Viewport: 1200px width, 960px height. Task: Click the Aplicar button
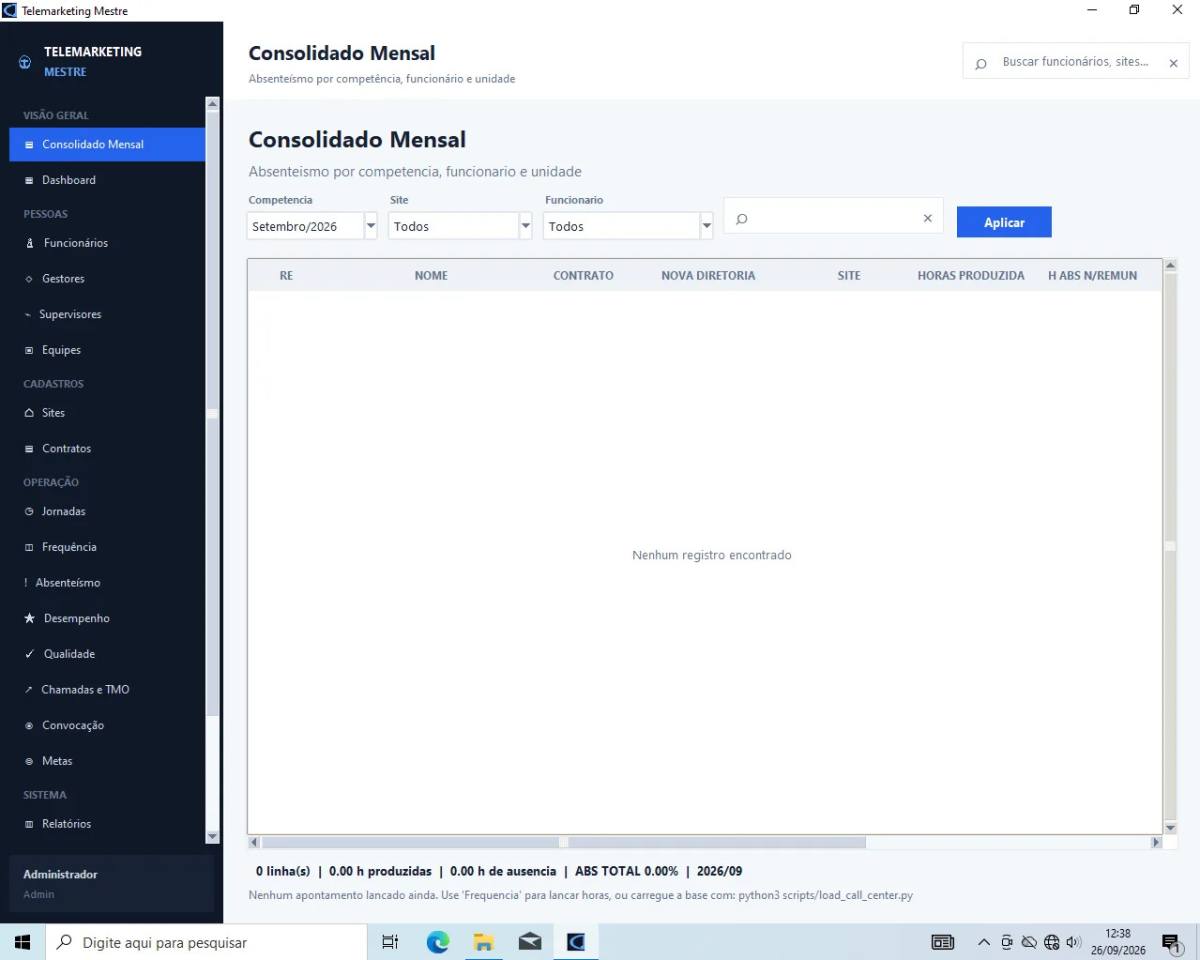click(x=1004, y=222)
